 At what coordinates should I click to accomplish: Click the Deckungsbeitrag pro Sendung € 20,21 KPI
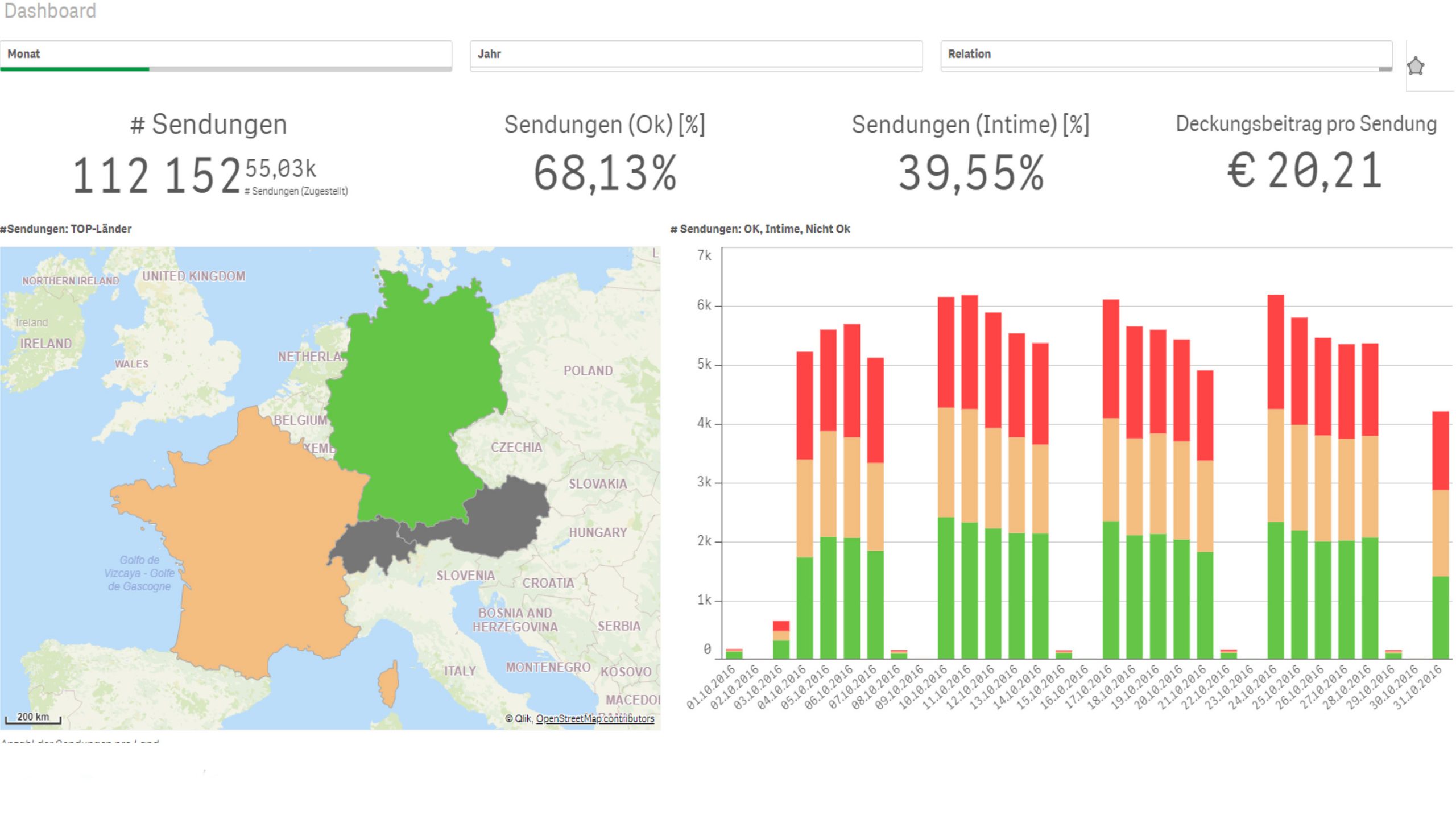point(1305,170)
